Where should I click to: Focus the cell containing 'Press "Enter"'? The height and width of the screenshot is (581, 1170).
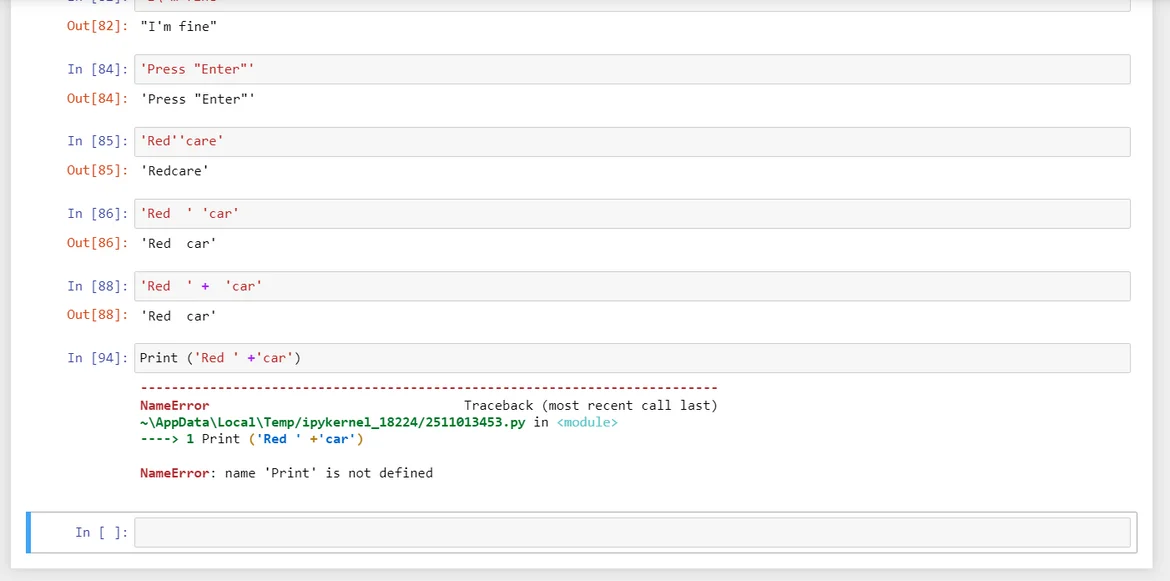click(632, 69)
